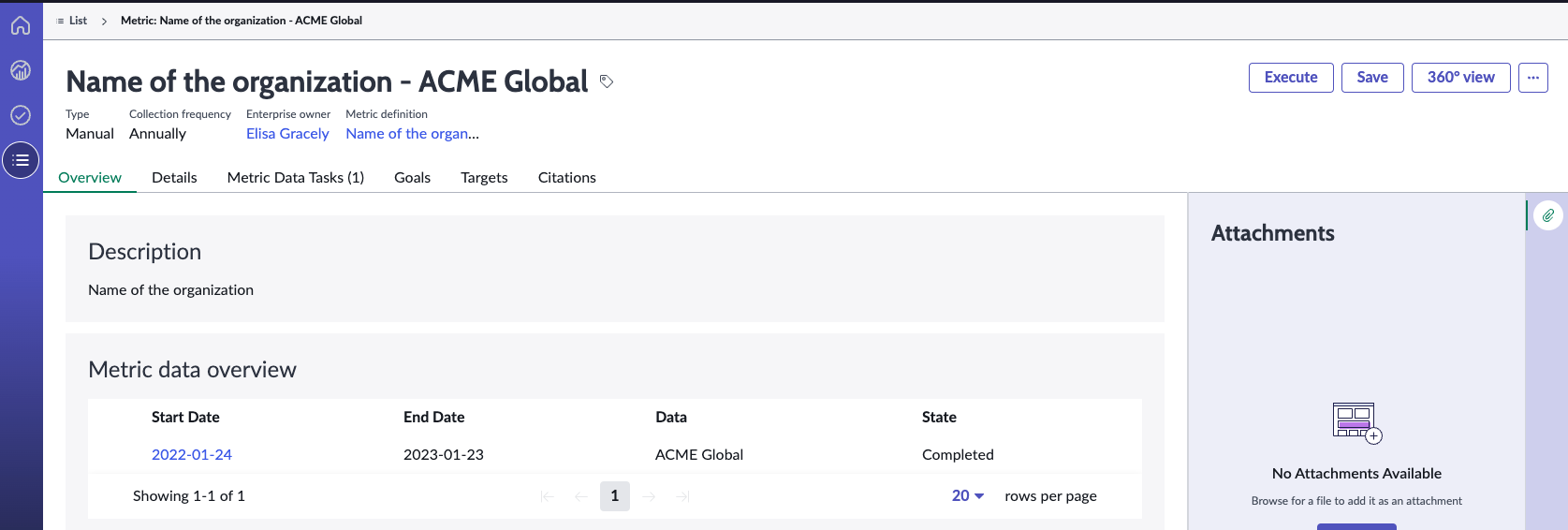
Task: Click the Completed state cell
Action: [x=958, y=455]
